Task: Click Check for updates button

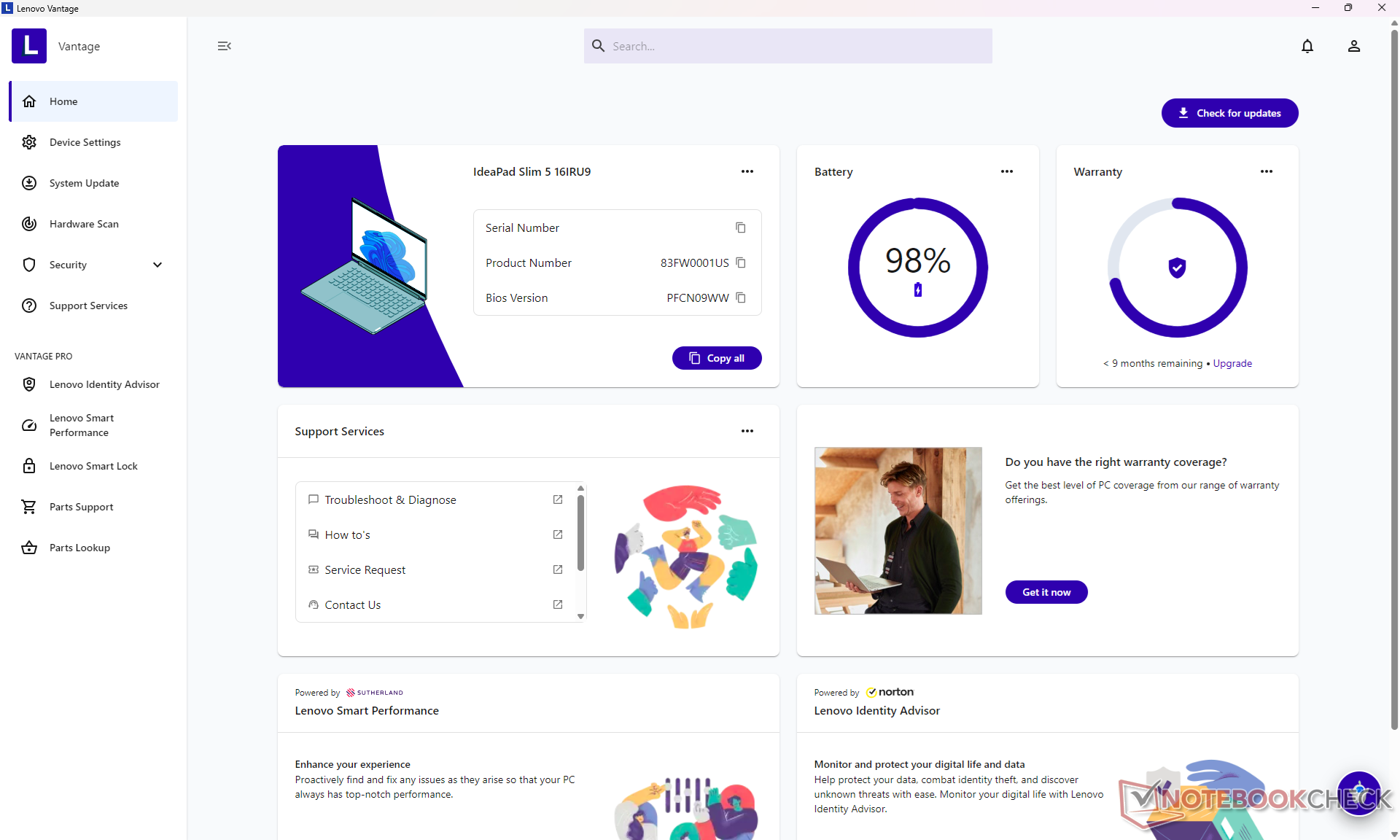Action: pyautogui.click(x=1229, y=113)
